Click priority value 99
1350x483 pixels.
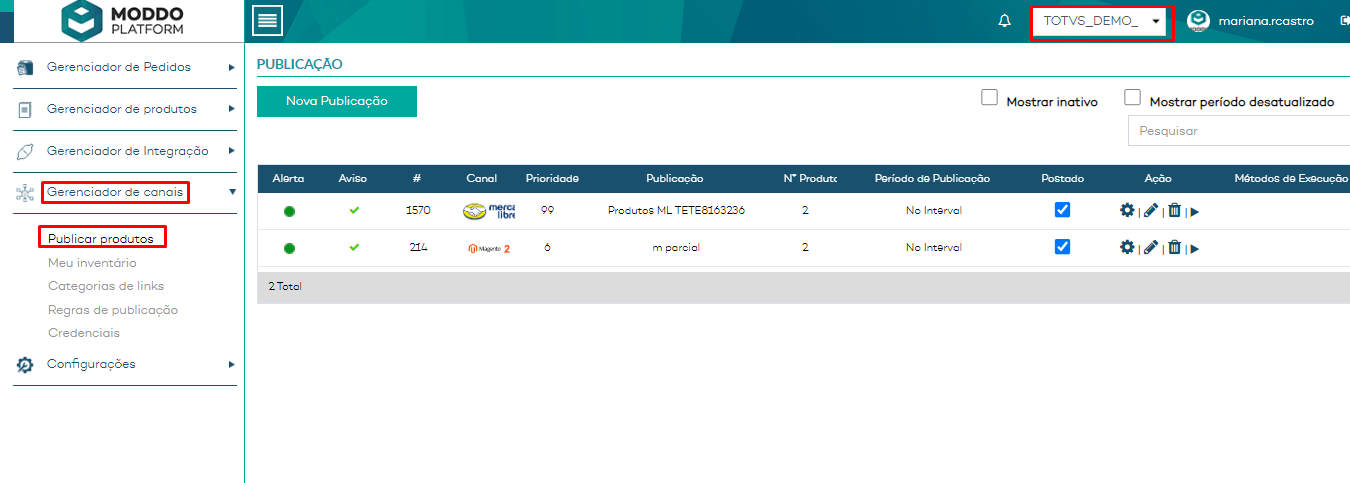point(547,211)
